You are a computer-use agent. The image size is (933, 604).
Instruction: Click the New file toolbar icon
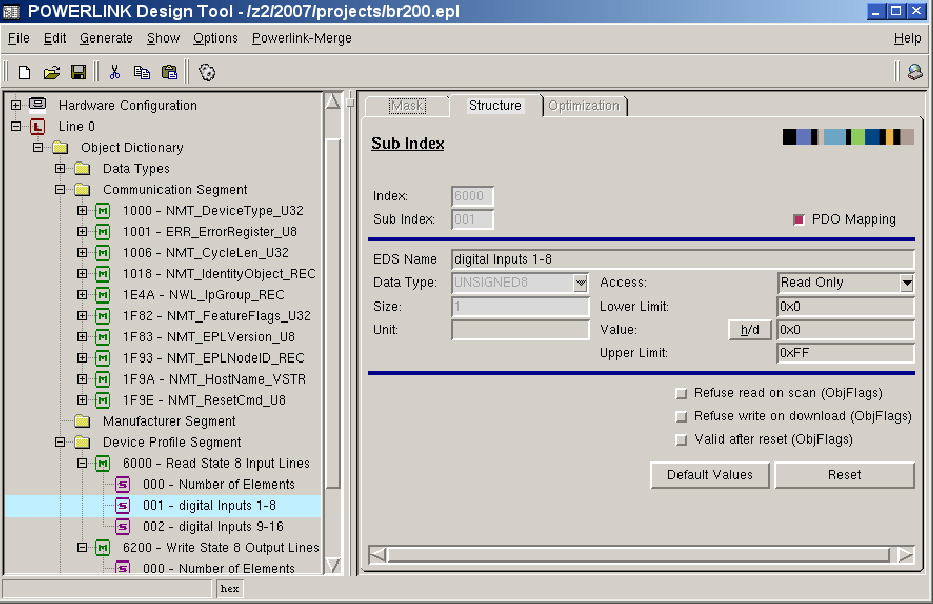[24, 73]
